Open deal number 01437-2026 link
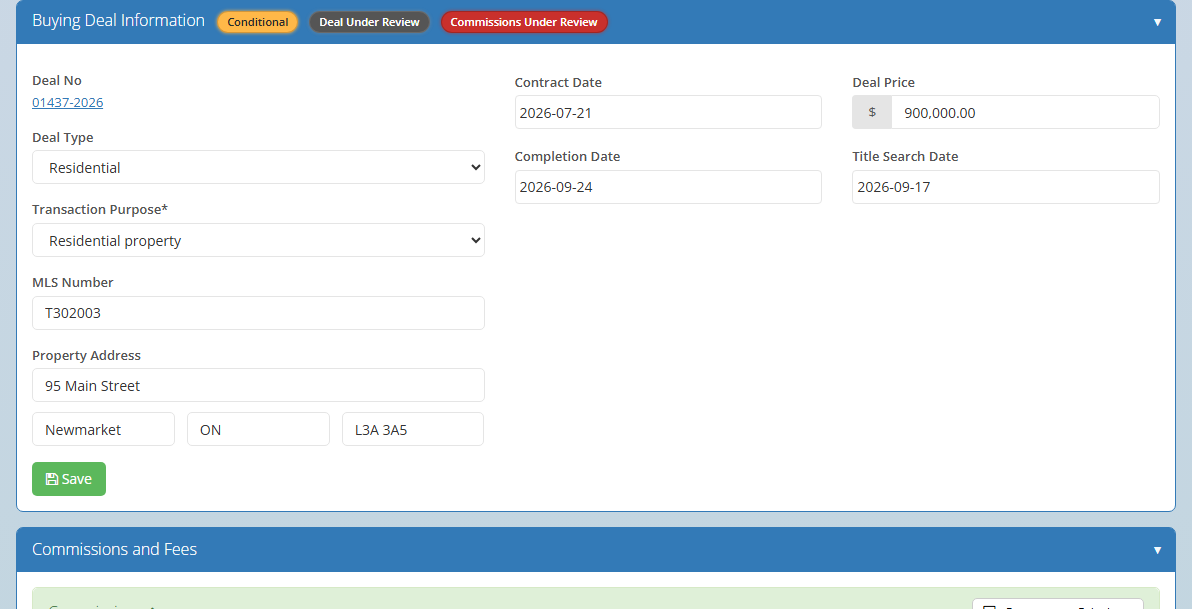Screen dimensions: 1192x609 [x=68, y=103]
